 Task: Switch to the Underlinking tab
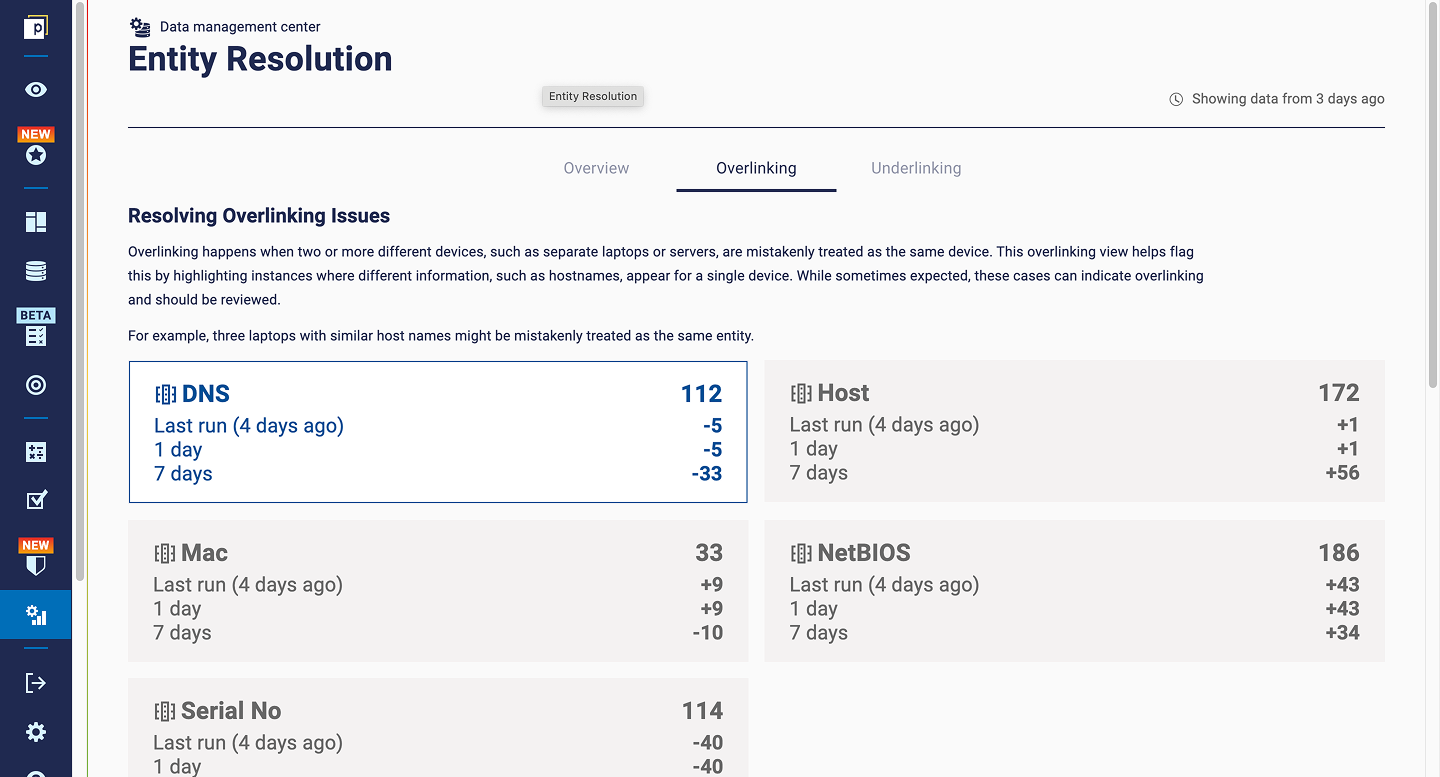tap(916, 168)
